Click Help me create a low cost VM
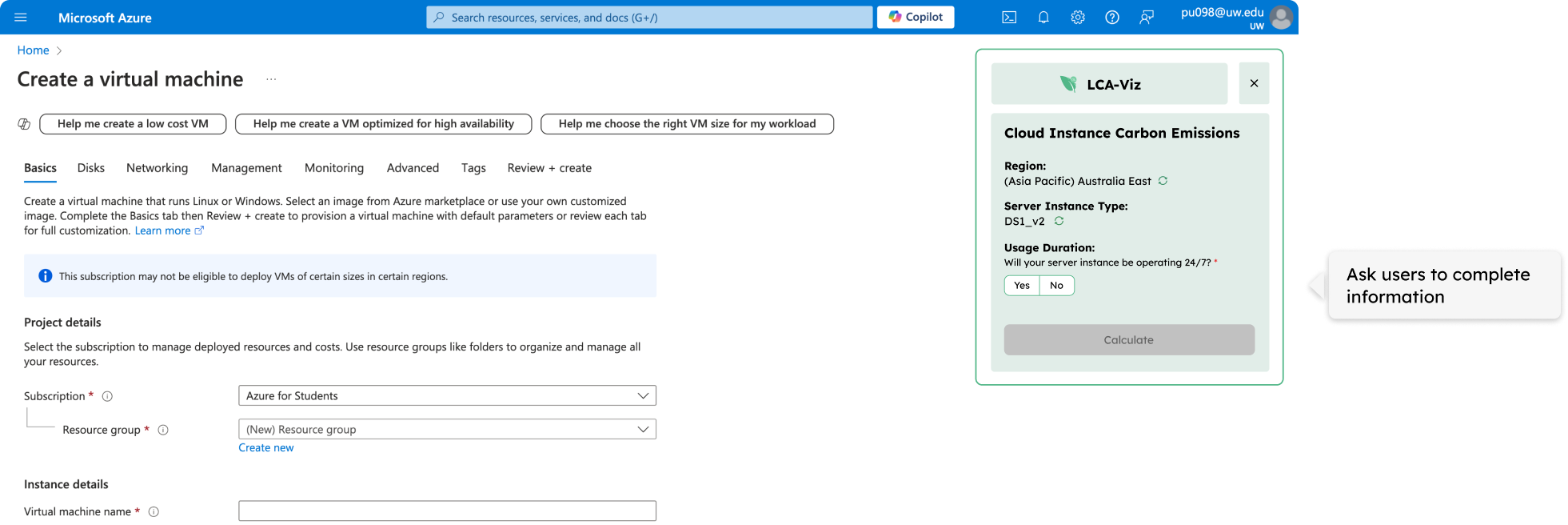This screenshot has width=1568, height=525. (133, 124)
